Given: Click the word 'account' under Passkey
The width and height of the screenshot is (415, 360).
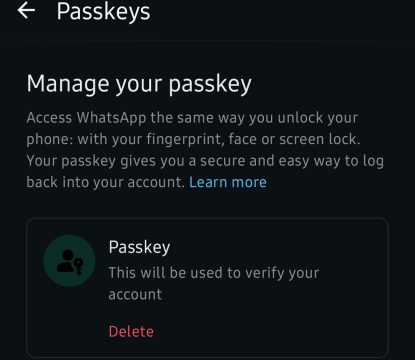Looking at the screenshot, I should point(135,294).
